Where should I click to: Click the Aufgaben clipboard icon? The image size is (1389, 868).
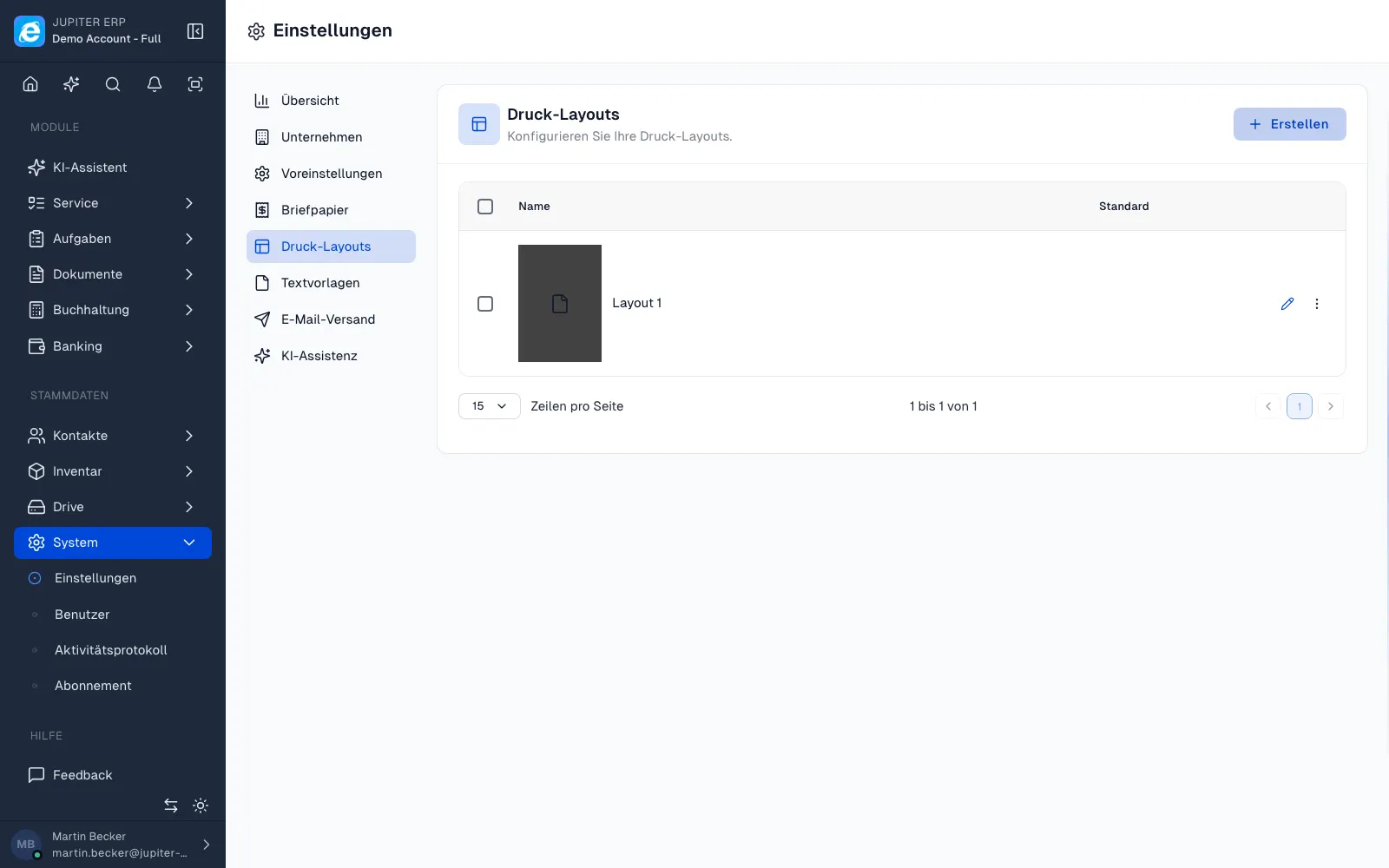click(x=36, y=239)
